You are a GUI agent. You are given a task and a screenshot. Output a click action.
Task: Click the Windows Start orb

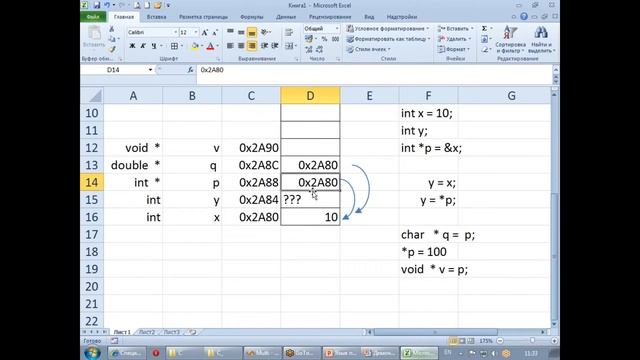click(x=93, y=353)
